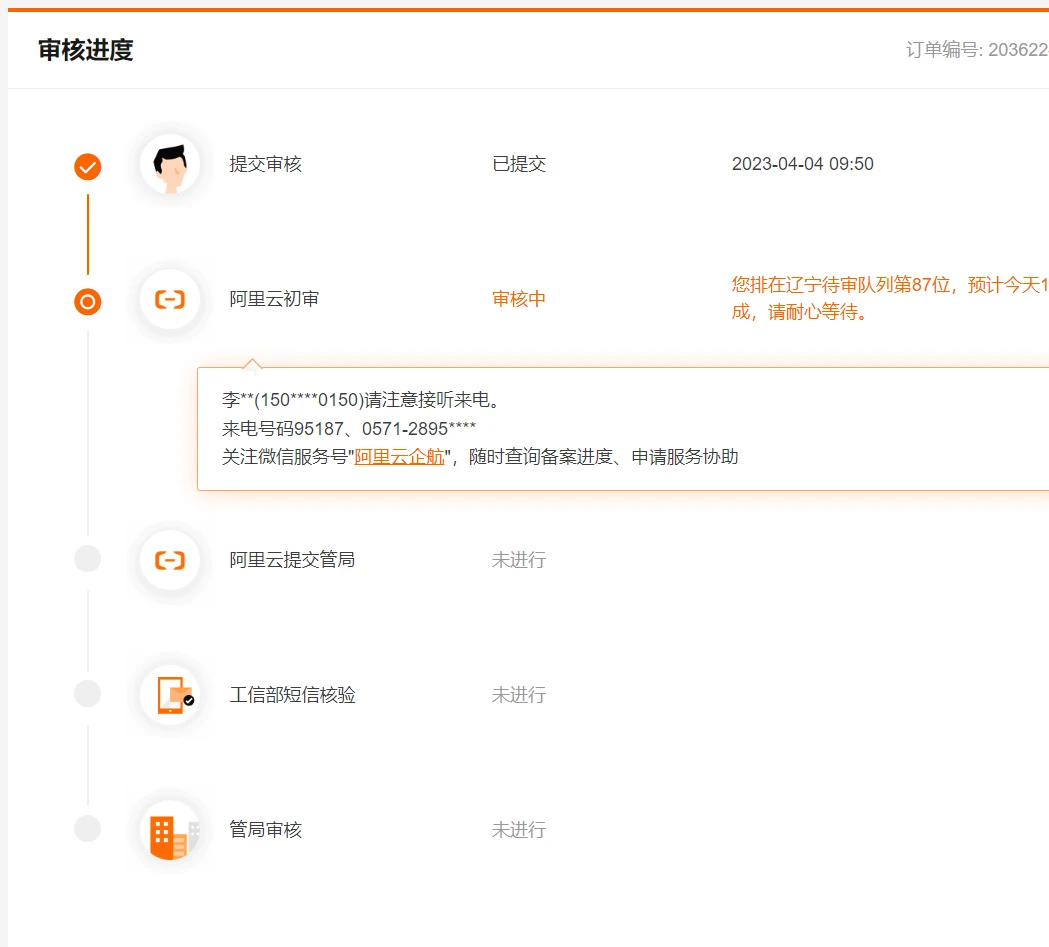Click the building icon for 管局审核
Screen dimensions: 1049x947
(170, 830)
